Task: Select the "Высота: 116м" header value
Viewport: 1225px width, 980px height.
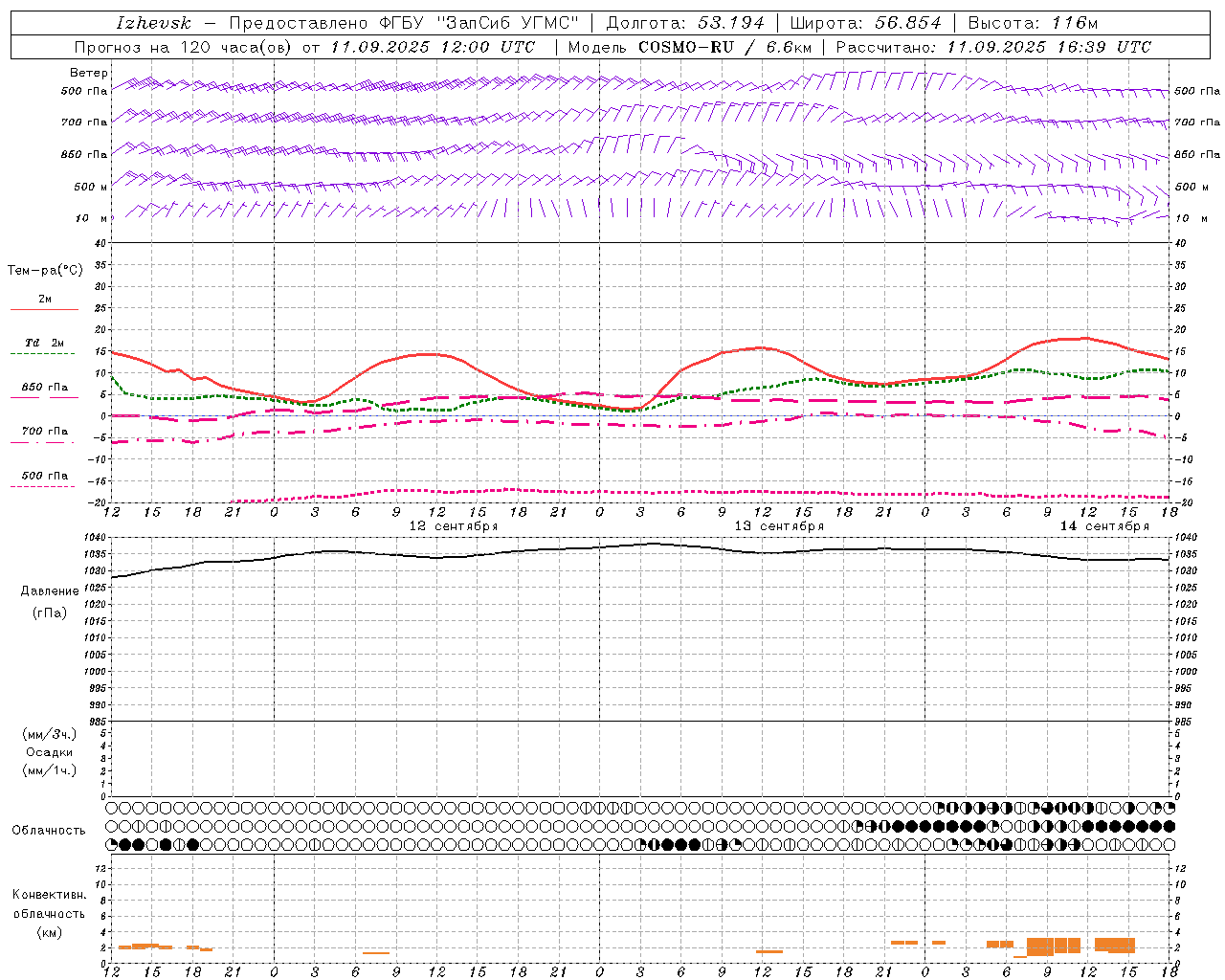Action: [x=1034, y=23]
